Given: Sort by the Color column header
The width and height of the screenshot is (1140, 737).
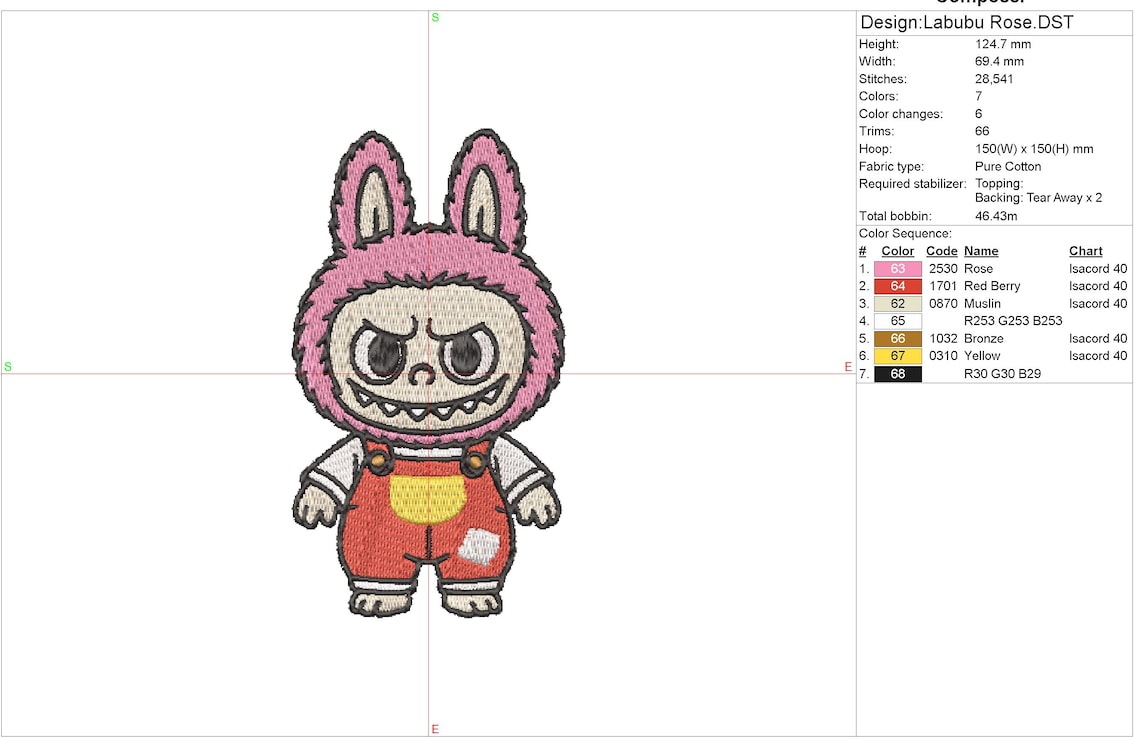Looking at the screenshot, I should (x=896, y=251).
